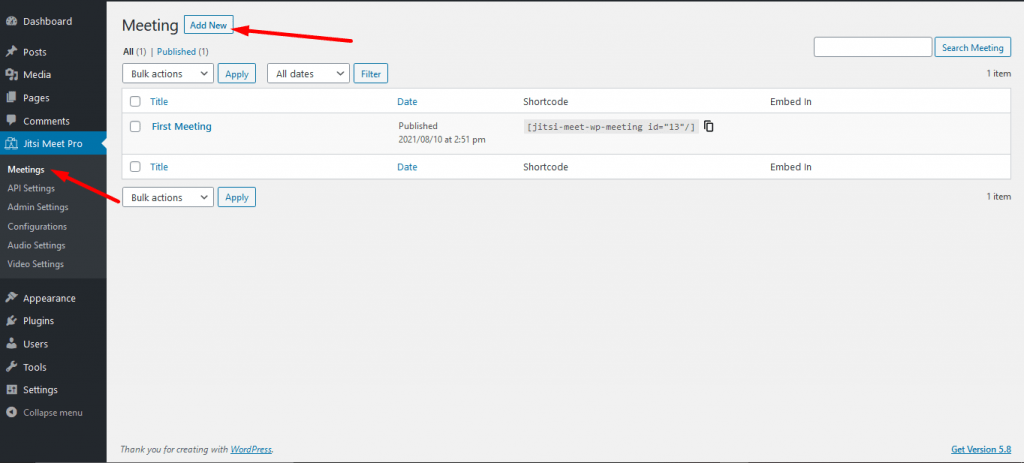Open the top Bulk actions dropdown
The width and height of the screenshot is (1024, 463).
tap(168, 74)
